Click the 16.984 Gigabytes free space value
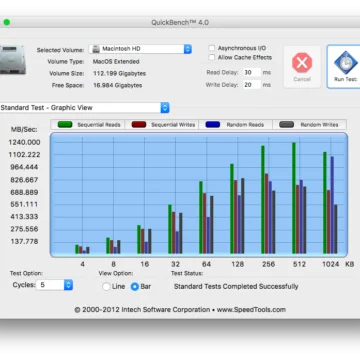 [118, 85]
